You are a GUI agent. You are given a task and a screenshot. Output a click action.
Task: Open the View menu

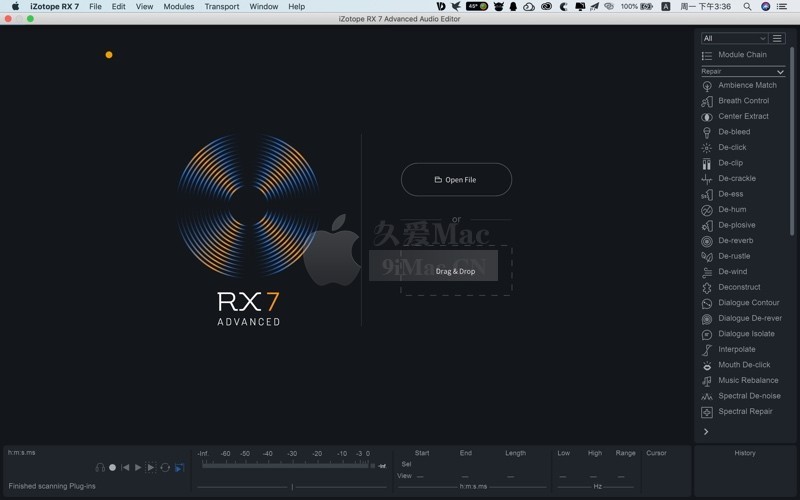point(144,7)
